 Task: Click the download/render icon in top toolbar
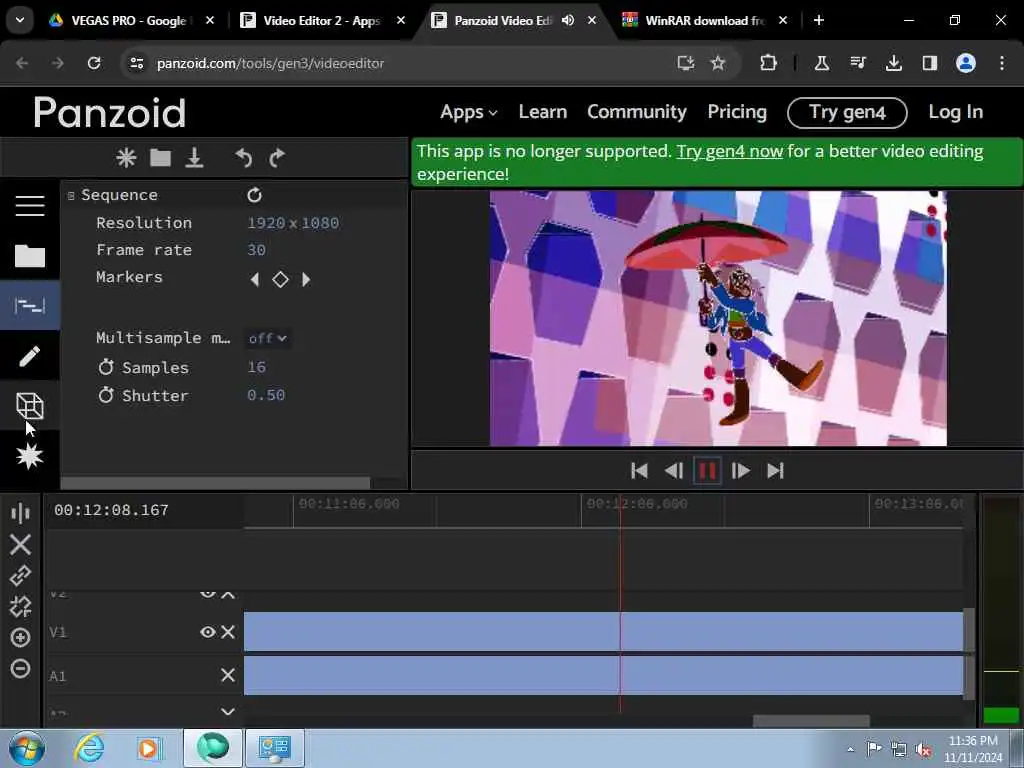195,157
